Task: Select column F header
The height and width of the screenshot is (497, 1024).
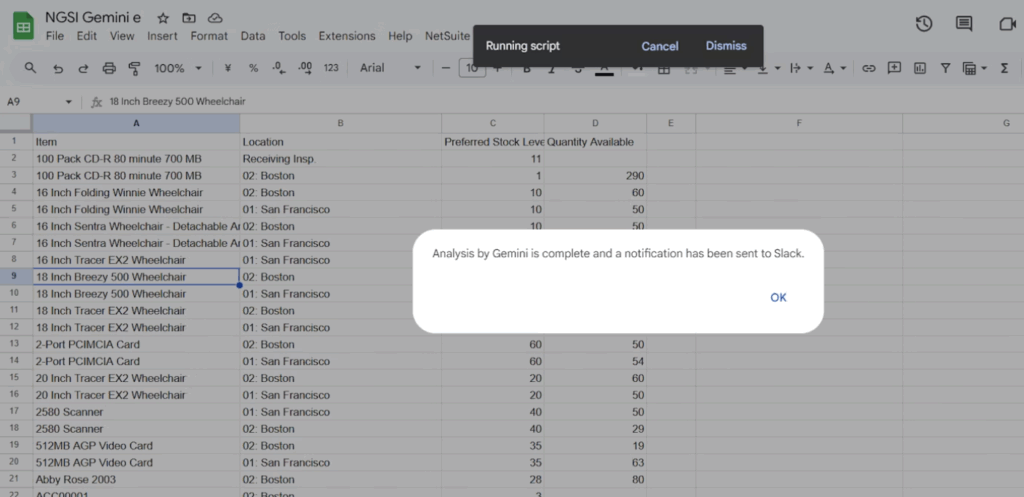Action: [x=799, y=123]
